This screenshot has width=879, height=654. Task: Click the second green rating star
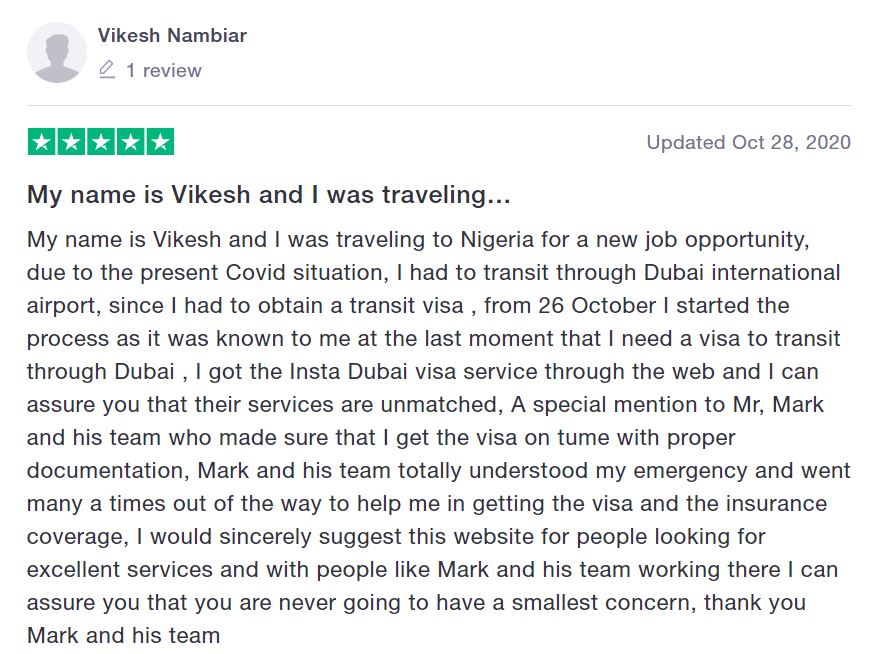[71, 142]
